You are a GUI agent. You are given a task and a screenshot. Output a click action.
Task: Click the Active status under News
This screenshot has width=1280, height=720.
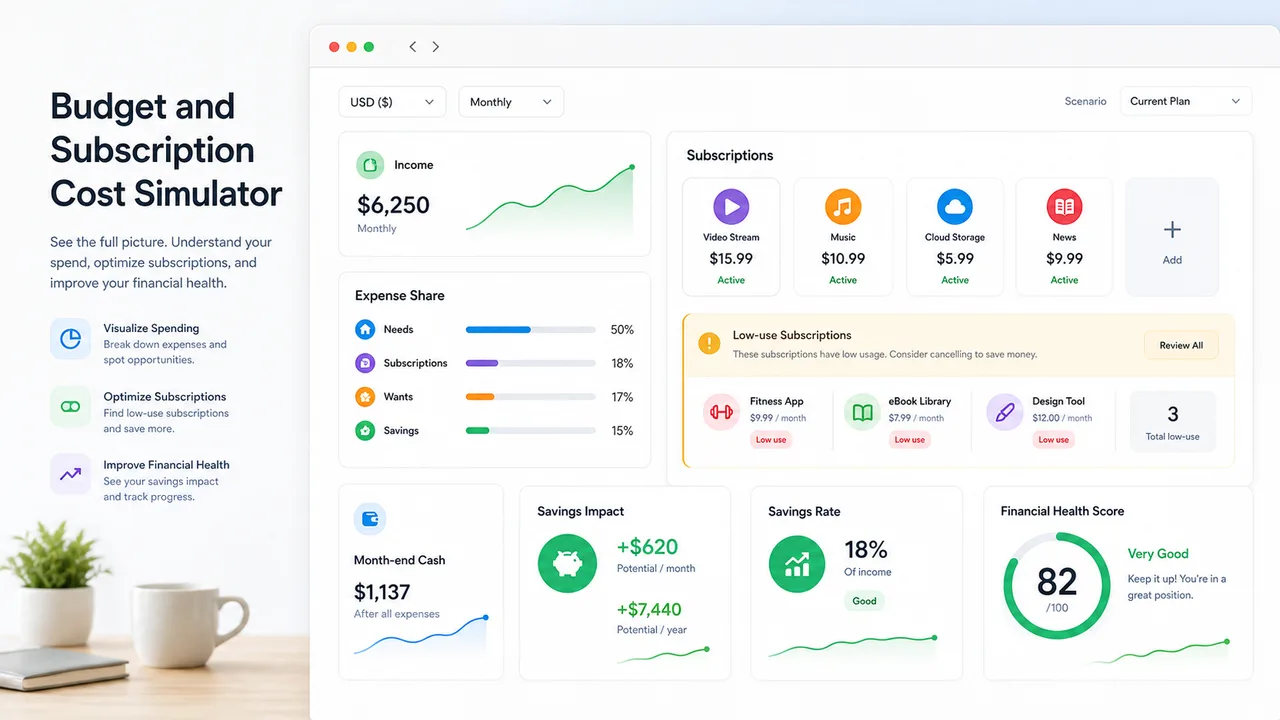tap(1064, 281)
